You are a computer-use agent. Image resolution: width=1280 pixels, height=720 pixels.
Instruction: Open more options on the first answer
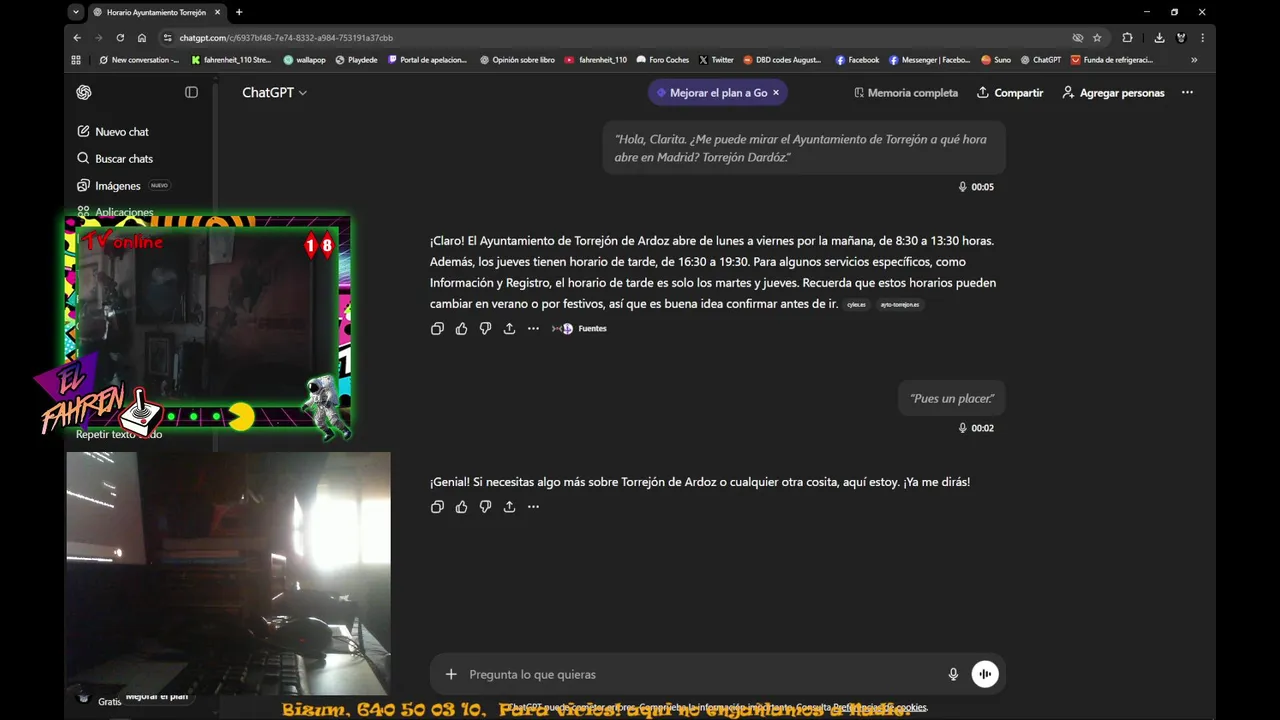(x=533, y=328)
